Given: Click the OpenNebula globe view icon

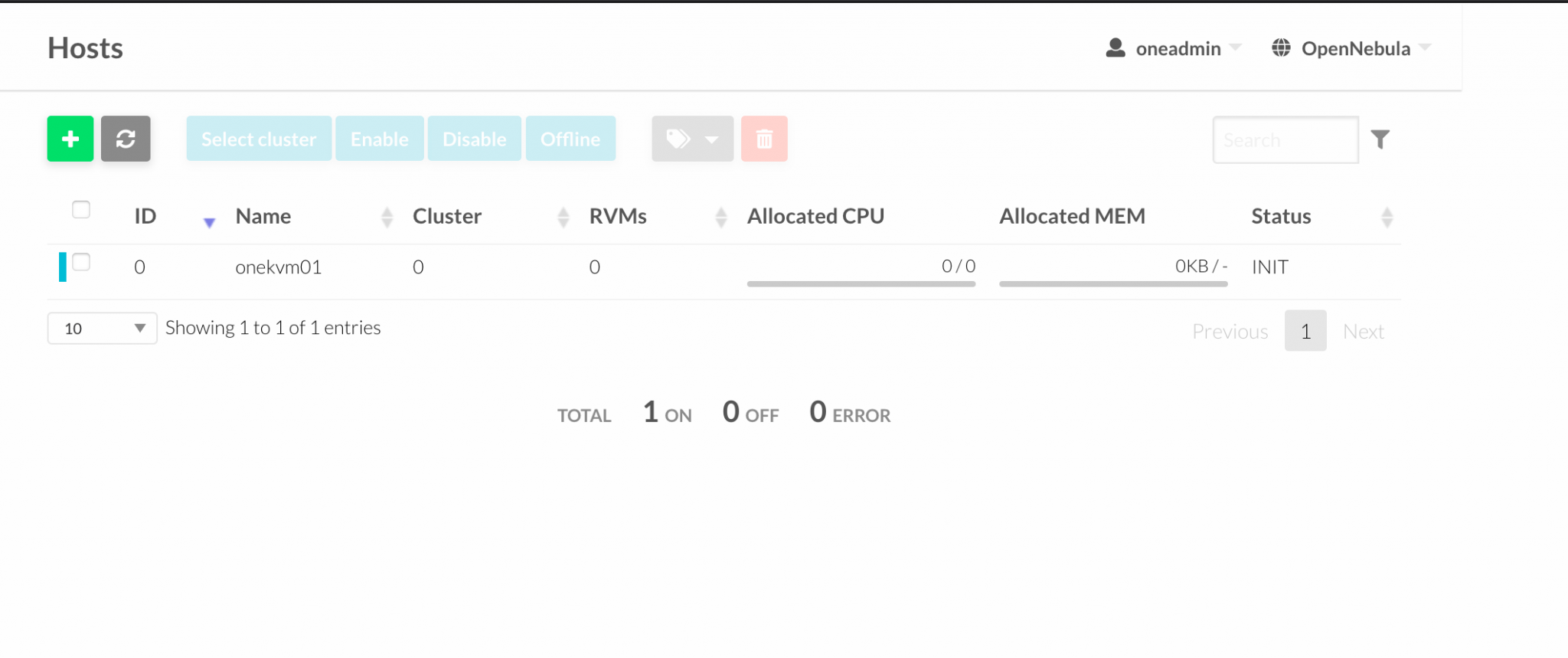Looking at the screenshot, I should click(1280, 47).
